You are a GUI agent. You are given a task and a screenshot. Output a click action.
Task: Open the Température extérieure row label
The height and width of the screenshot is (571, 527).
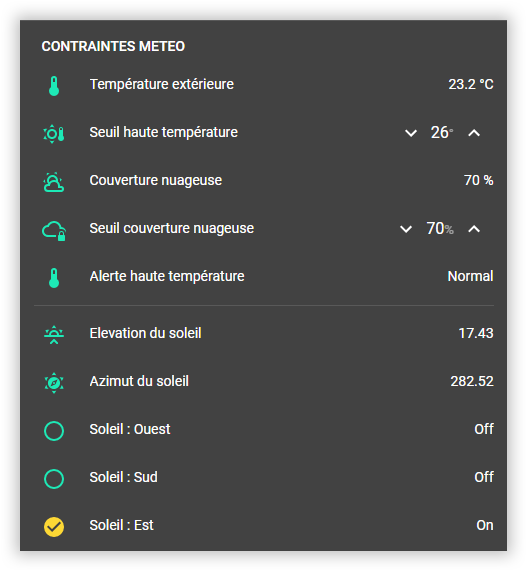[162, 84]
